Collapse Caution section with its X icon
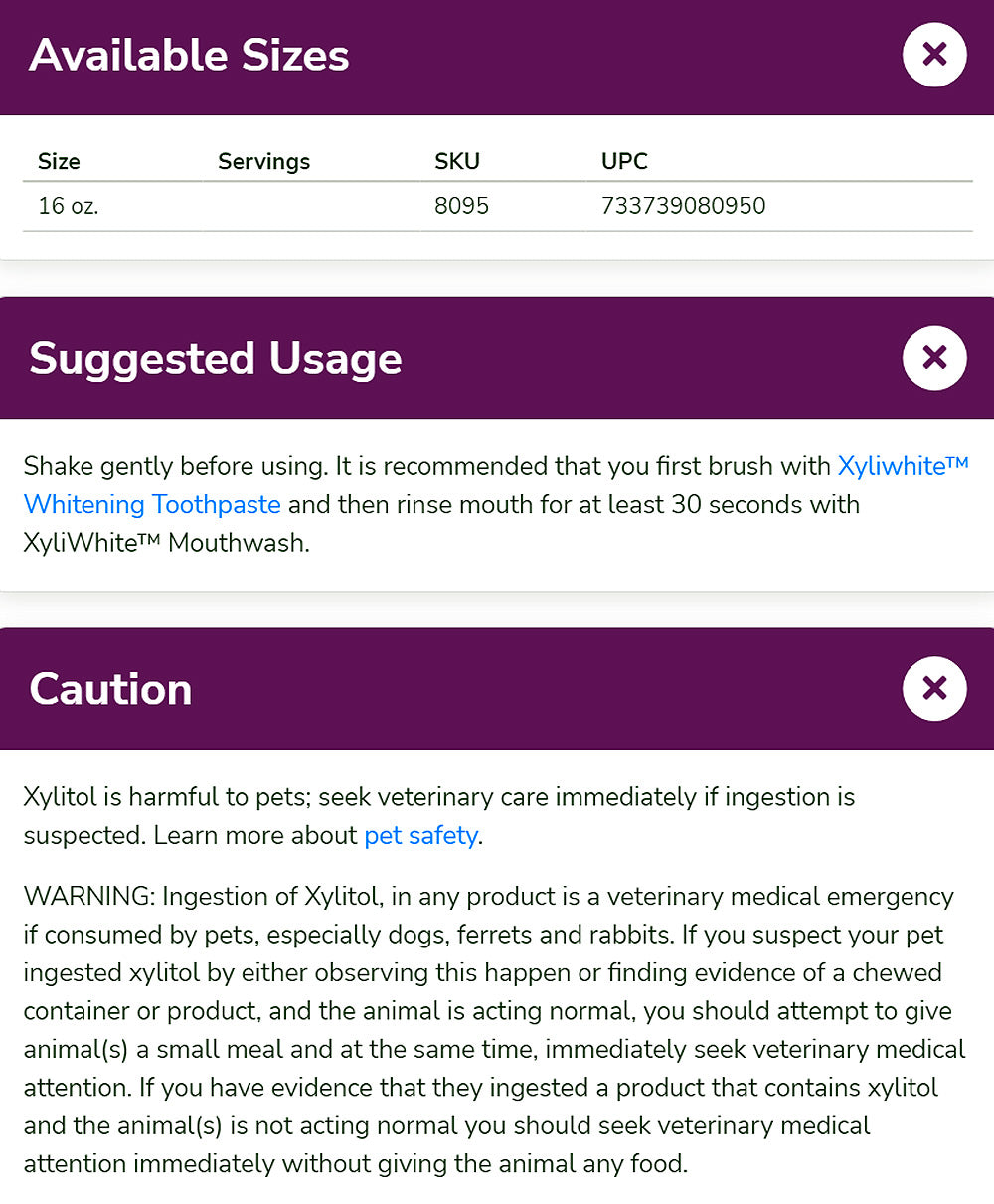 tap(934, 688)
